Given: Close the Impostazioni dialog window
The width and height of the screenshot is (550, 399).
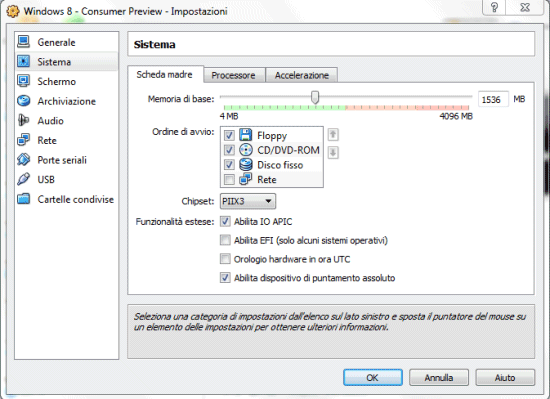Looking at the screenshot, I should pos(525,7).
